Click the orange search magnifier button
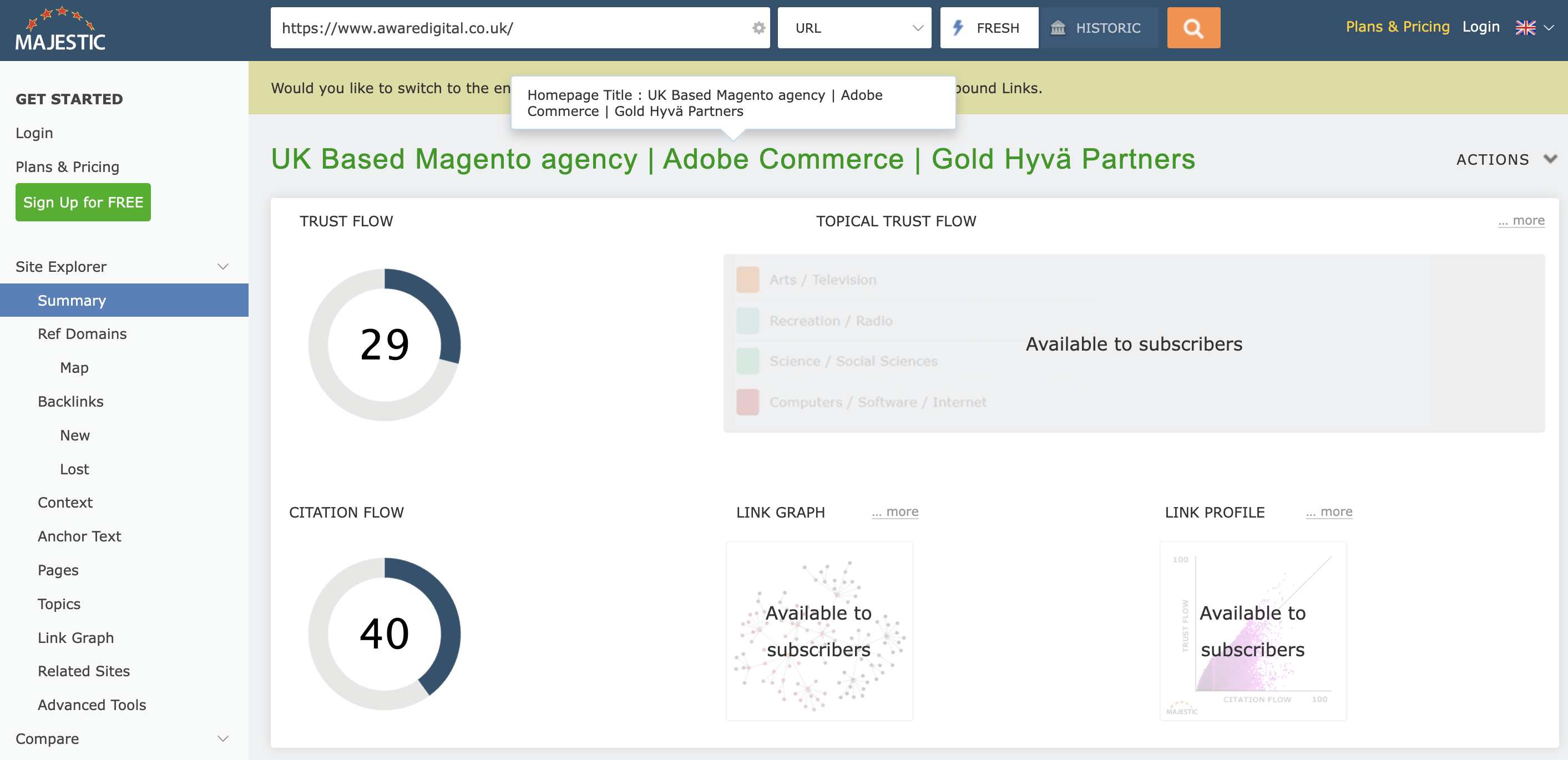The width and height of the screenshot is (1568, 760). click(1193, 28)
